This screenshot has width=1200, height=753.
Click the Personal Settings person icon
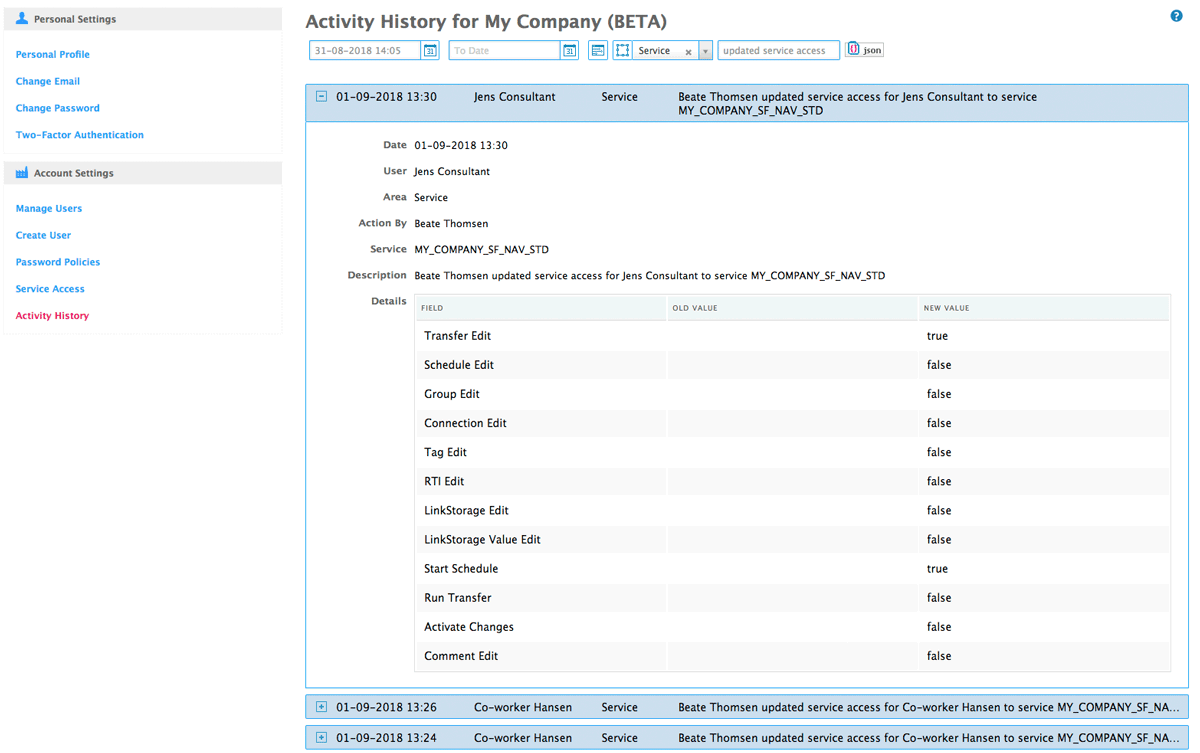22,18
